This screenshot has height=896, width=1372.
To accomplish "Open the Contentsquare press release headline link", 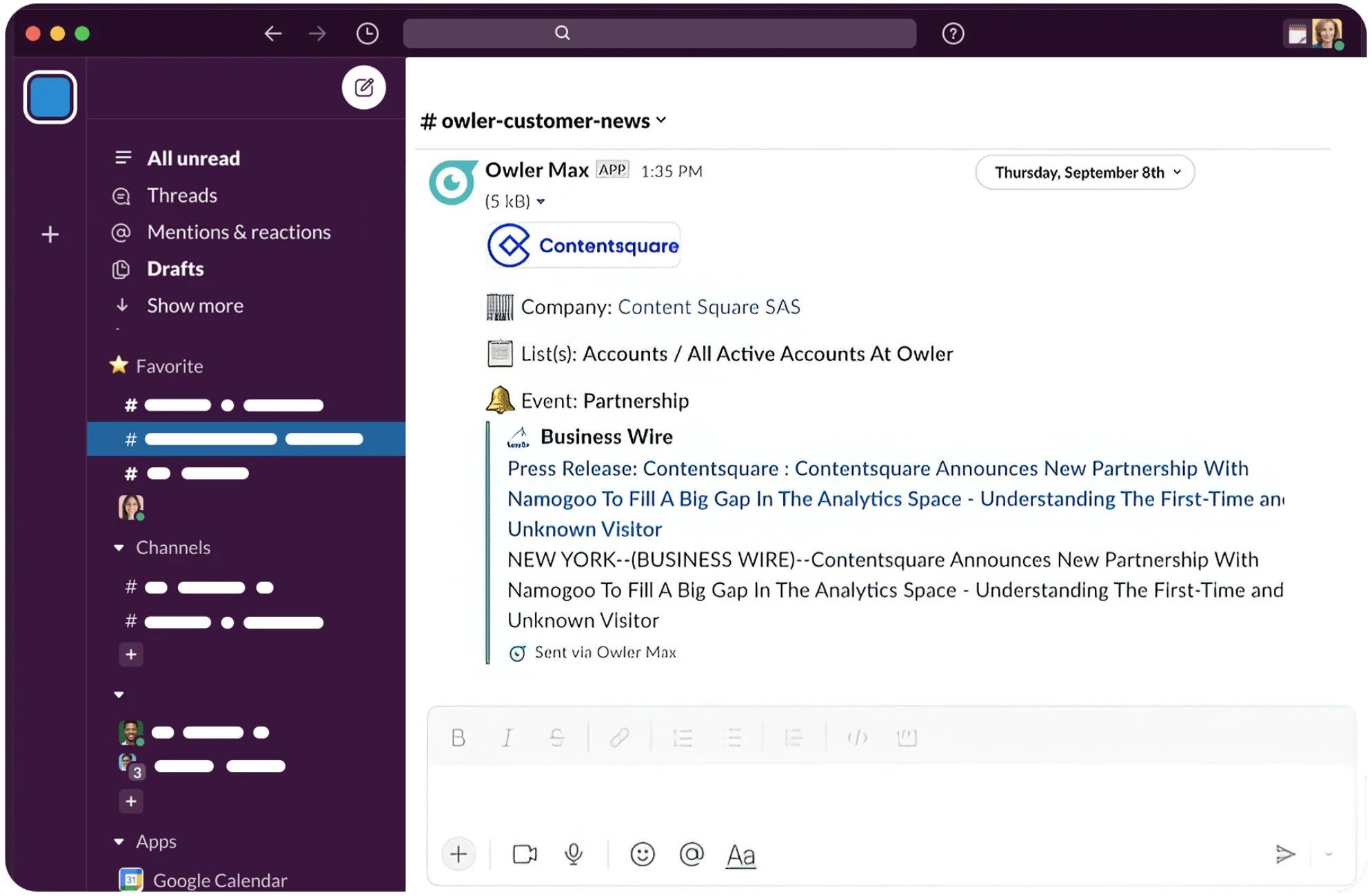I will click(877, 469).
